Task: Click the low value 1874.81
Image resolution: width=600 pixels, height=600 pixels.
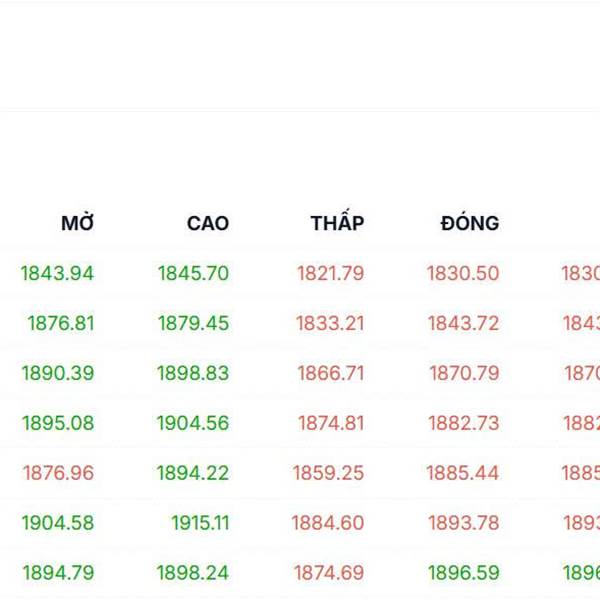Action: coord(331,423)
